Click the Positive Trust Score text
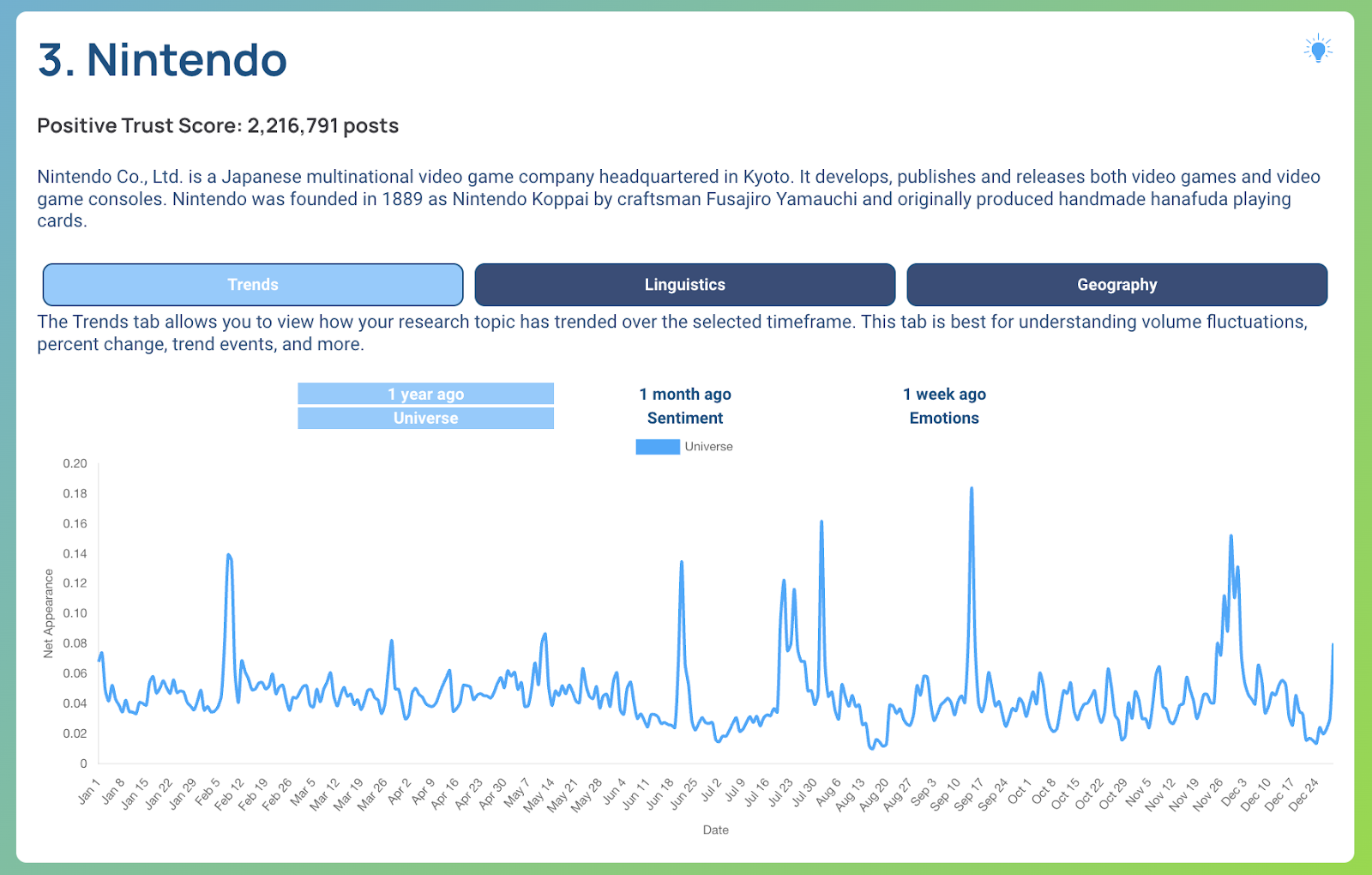Viewport: 1372px width, 875px height. point(218,126)
